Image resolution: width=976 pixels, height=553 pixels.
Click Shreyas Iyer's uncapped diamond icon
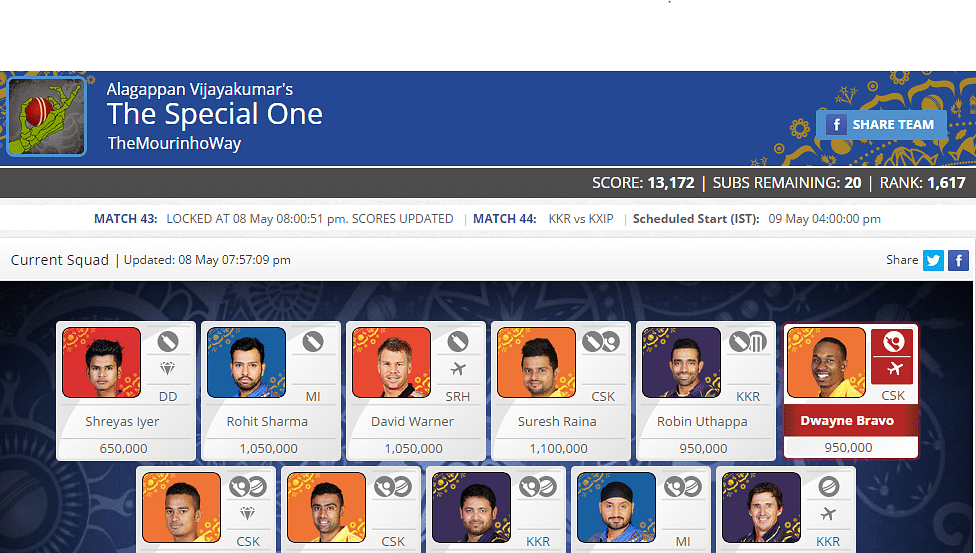167,369
